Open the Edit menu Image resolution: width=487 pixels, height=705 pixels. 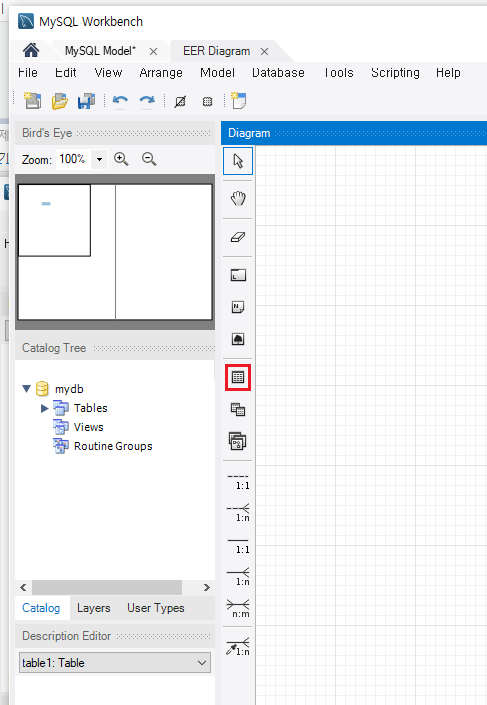(x=66, y=73)
